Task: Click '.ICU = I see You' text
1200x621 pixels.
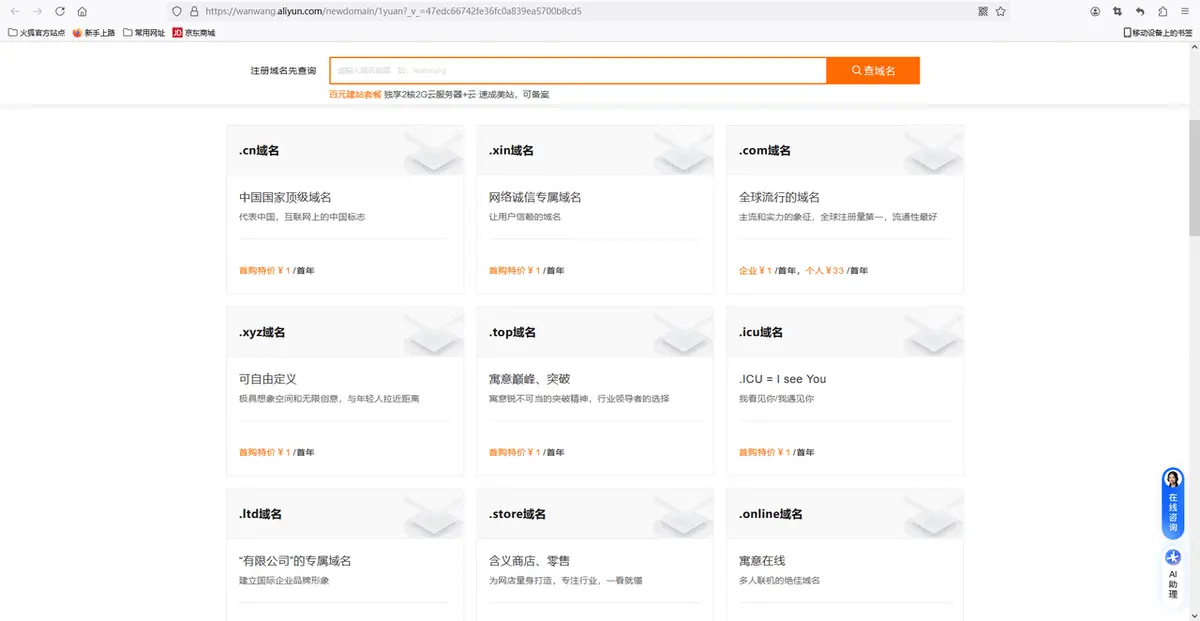Action: [x=782, y=380]
